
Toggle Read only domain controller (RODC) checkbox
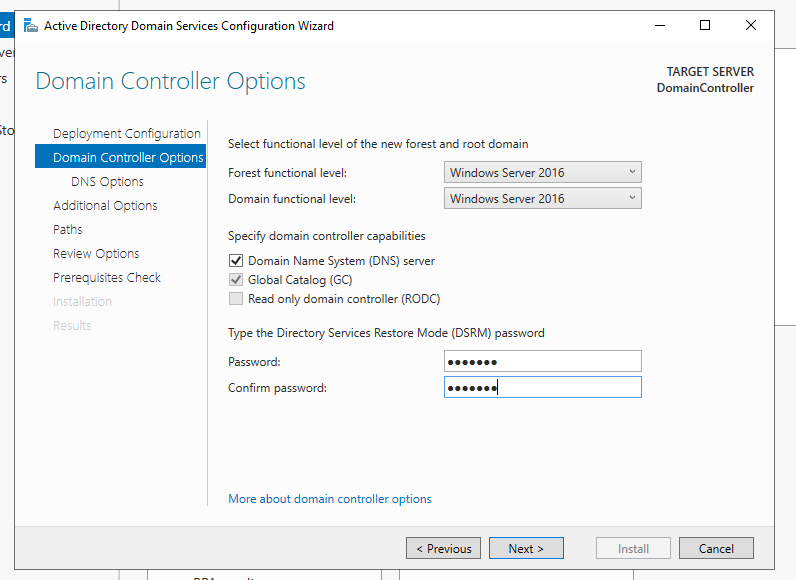tap(236, 299)
